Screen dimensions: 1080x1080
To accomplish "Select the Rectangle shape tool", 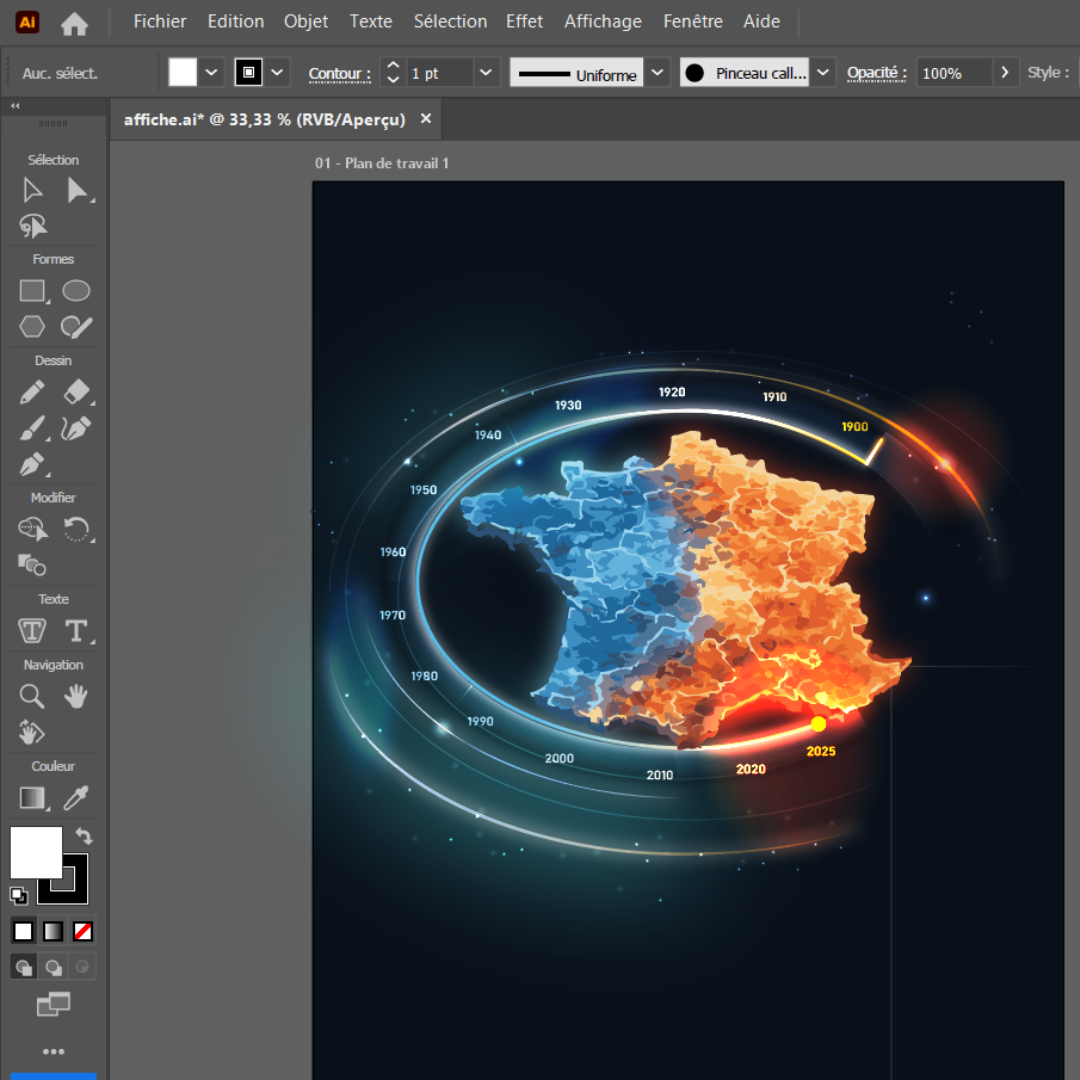I will pyautogui.click(x=32, y=291).
